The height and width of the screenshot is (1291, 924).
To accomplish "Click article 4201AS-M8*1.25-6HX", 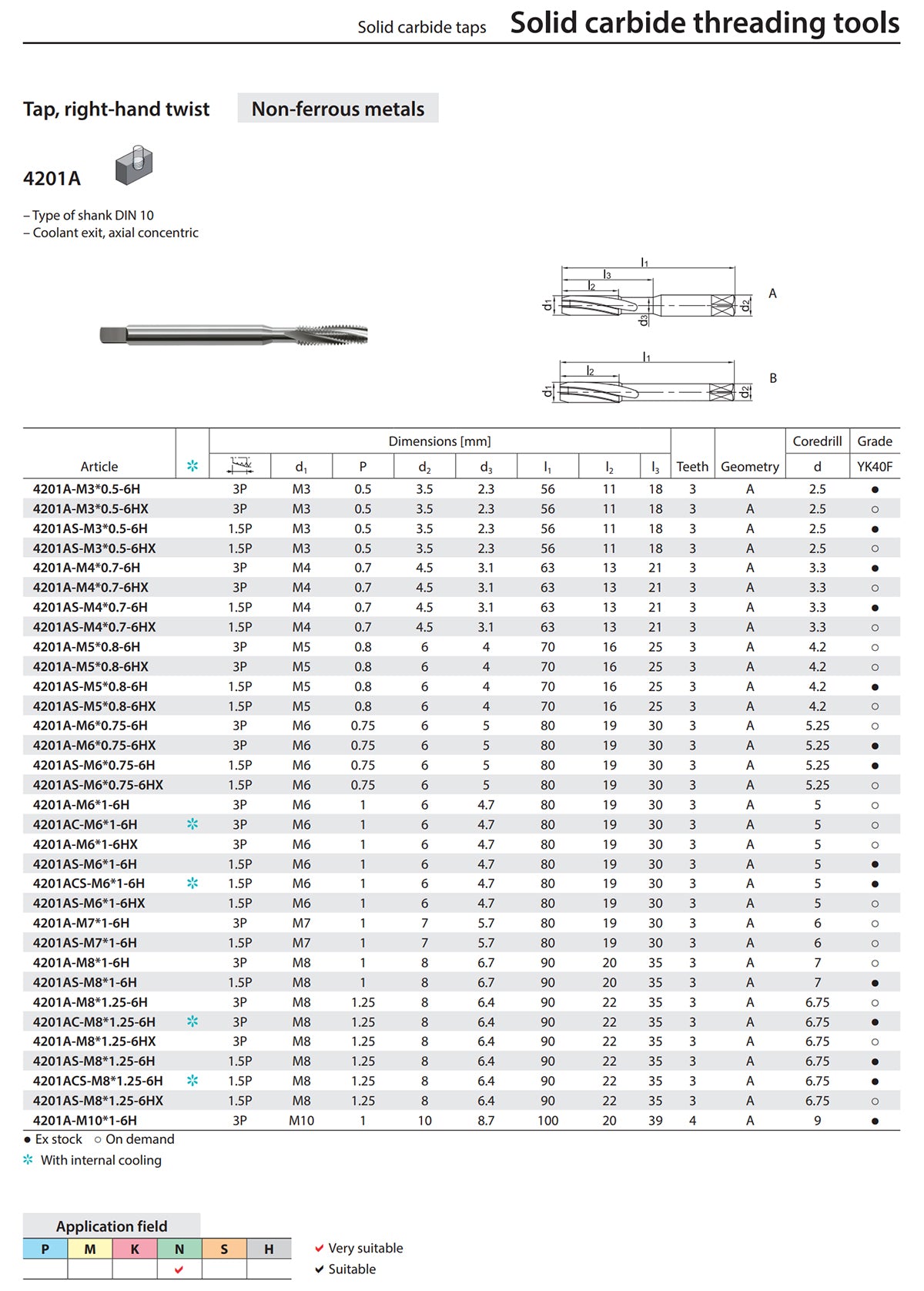I will point(98,1101).
